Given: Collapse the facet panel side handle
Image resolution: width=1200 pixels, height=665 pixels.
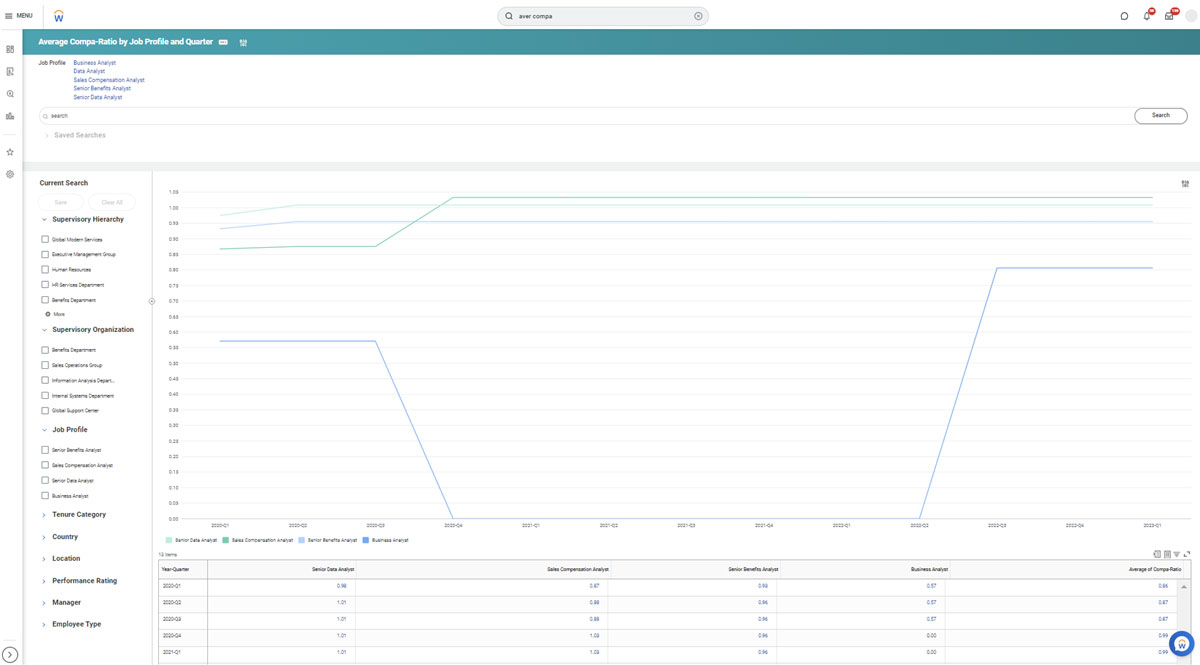Looking at the screenshot, I should coord(152,301).
